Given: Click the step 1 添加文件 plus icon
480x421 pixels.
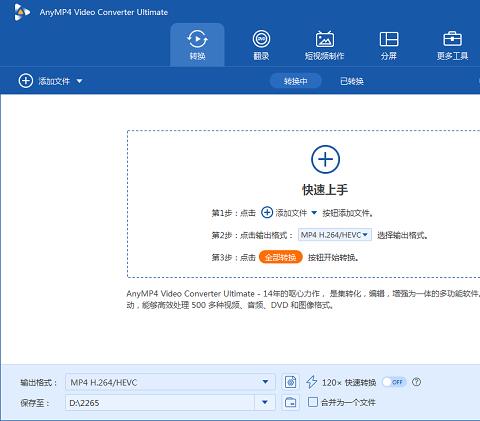Looking at the screenshot, I should (x=267, y=212).
